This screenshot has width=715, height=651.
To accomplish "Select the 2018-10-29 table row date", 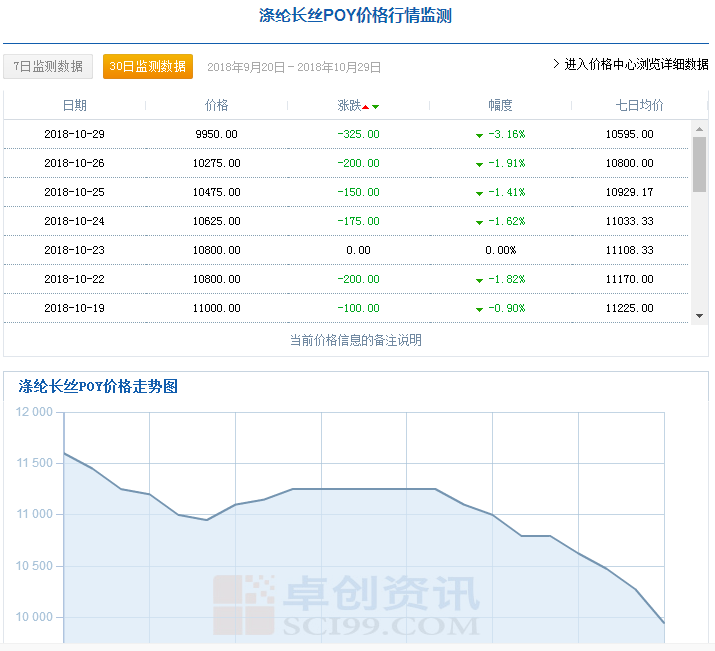I will tap(74, 134).
